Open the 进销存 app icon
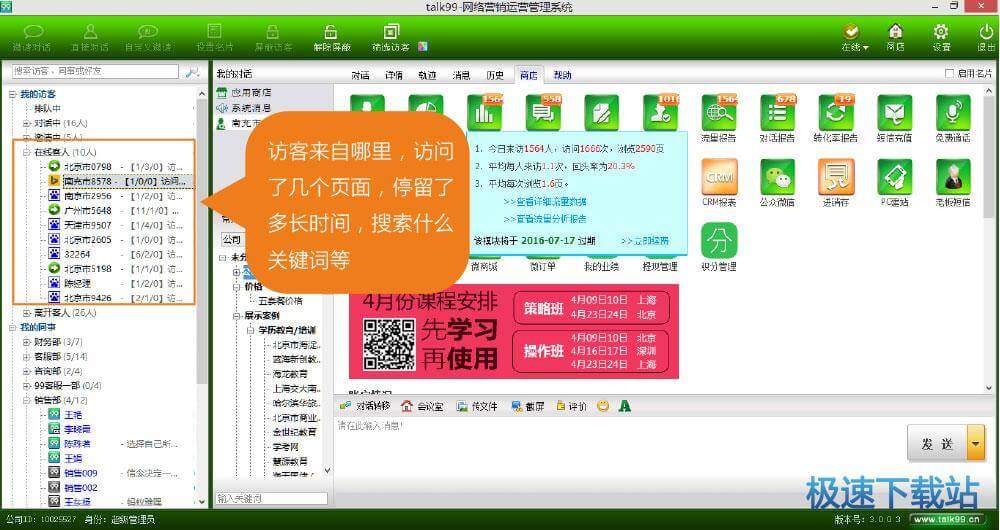 point(836,177)
